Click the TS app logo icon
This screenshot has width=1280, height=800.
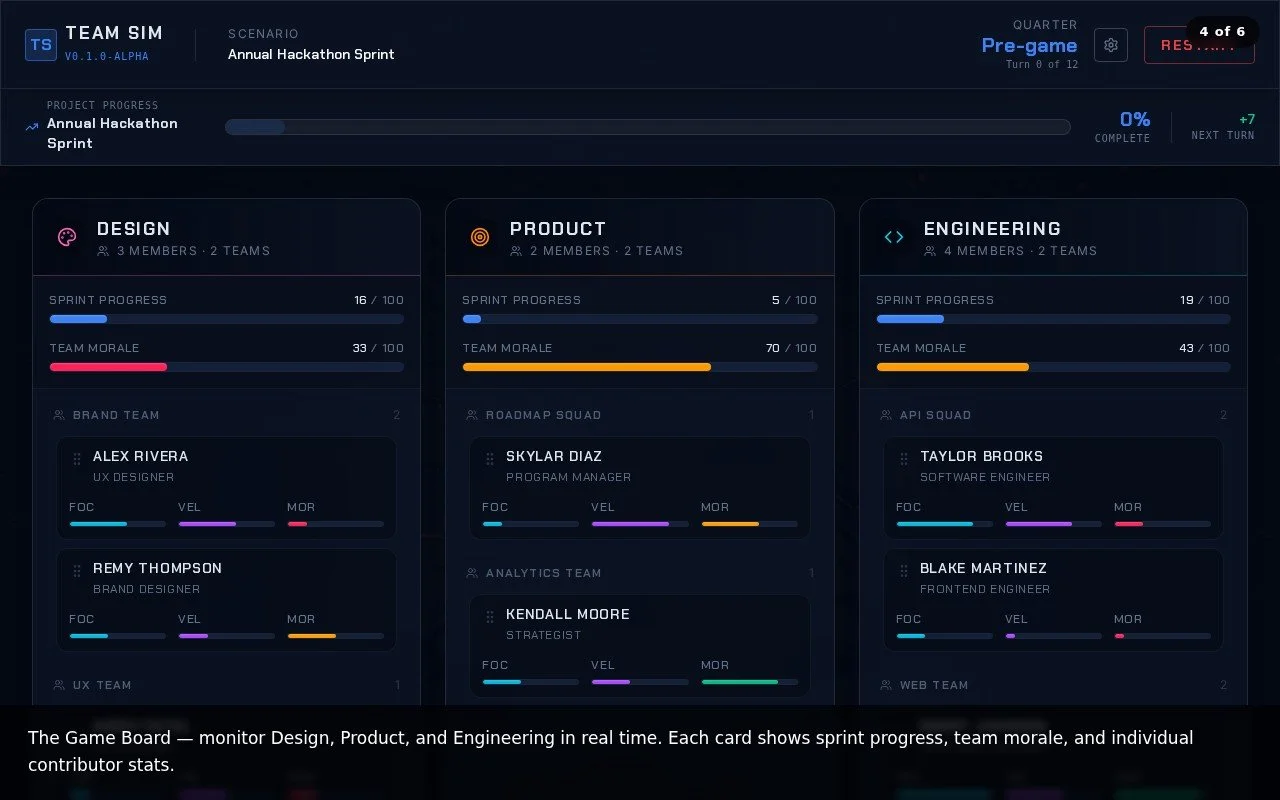[x=41, y=45]
